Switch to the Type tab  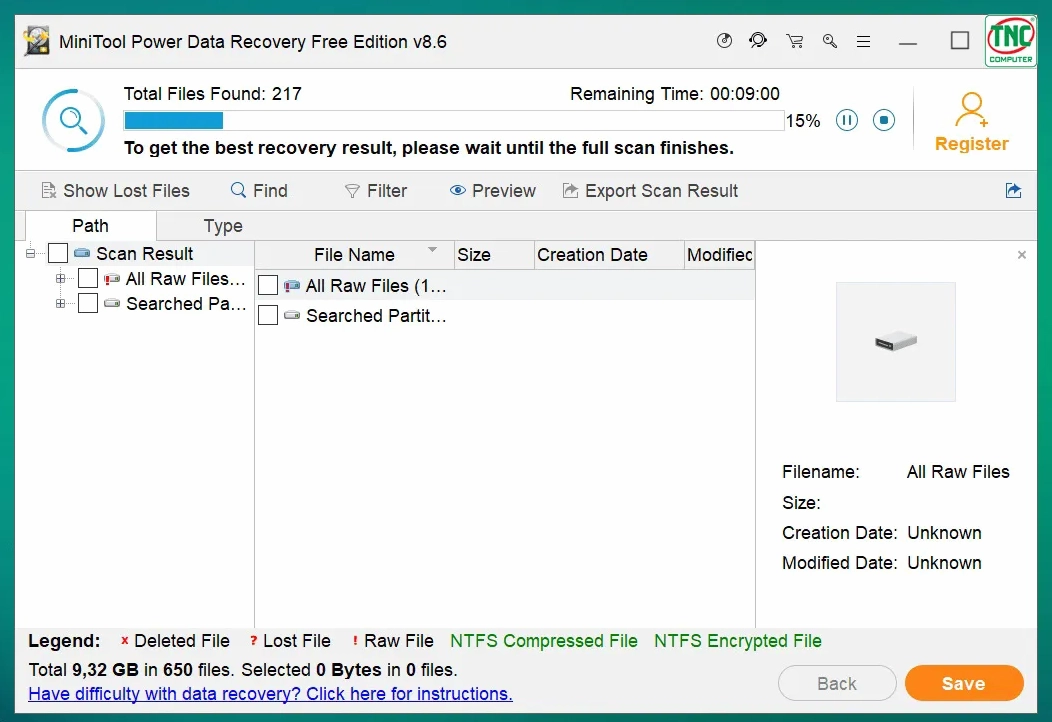pyautogui.click(x=222, y=226)
